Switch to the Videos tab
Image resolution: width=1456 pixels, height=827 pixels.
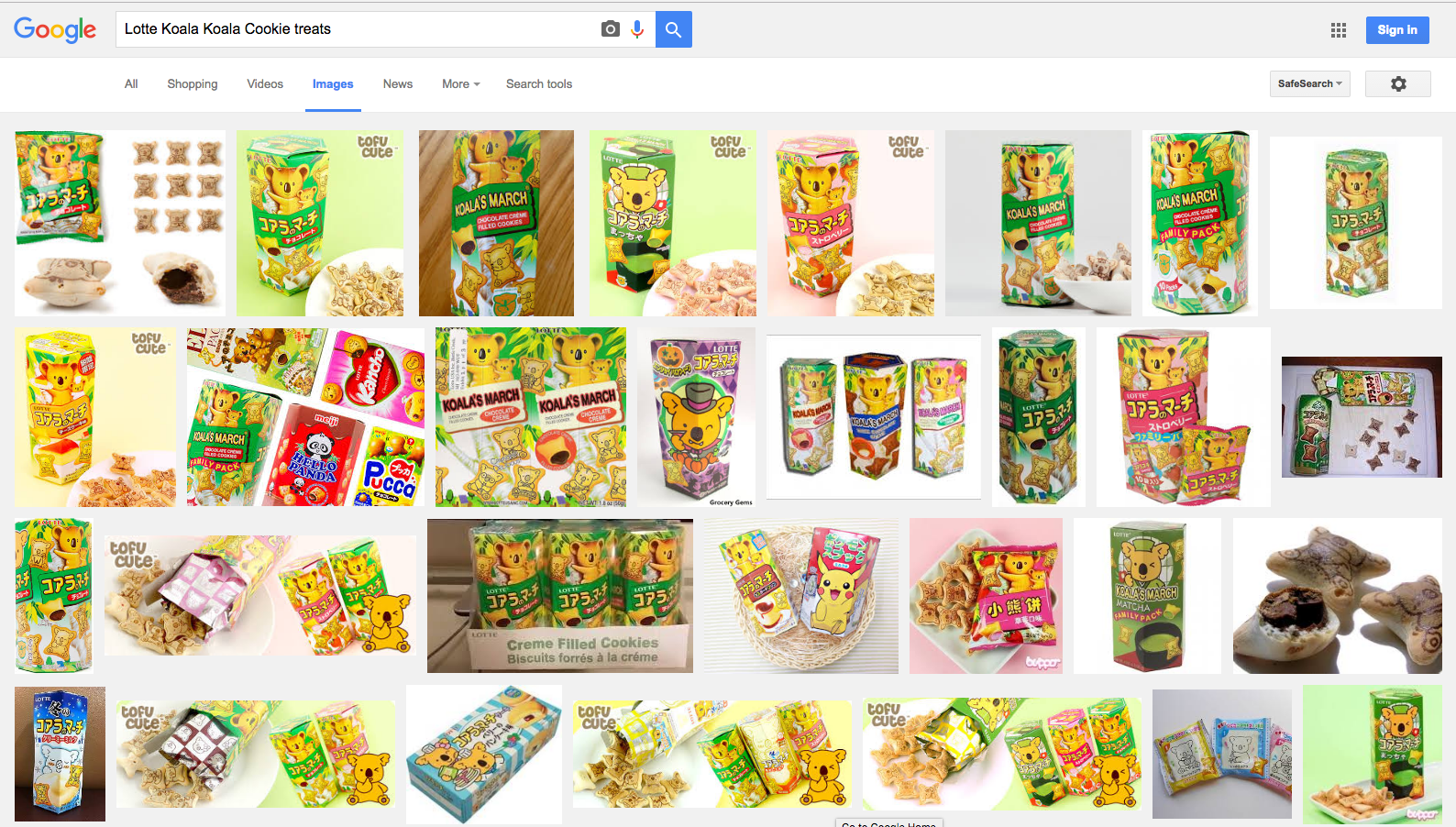click(x=265, y=83)
